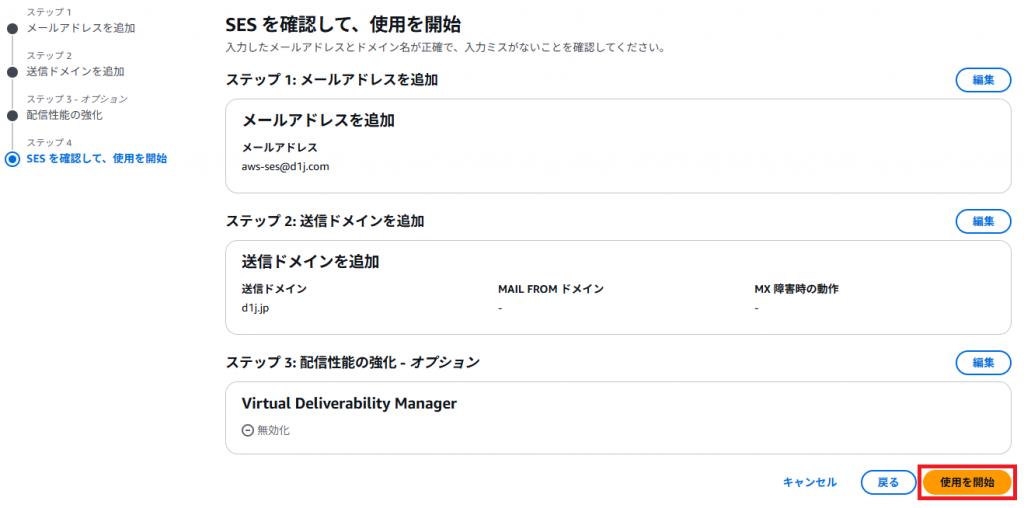Click the minus-circle icon beside 無効化
This screenshot has width=1024, height=508.
pos(247,430)
